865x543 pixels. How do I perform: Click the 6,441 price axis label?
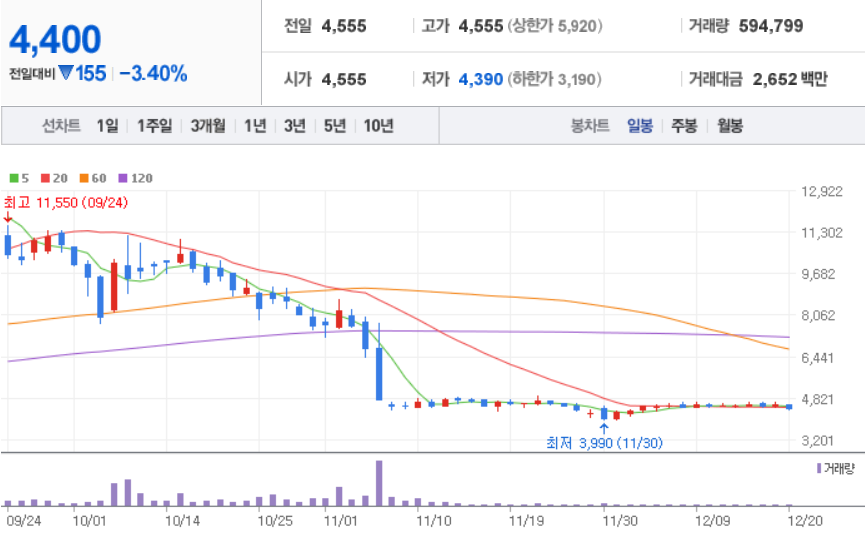point(818,358)
